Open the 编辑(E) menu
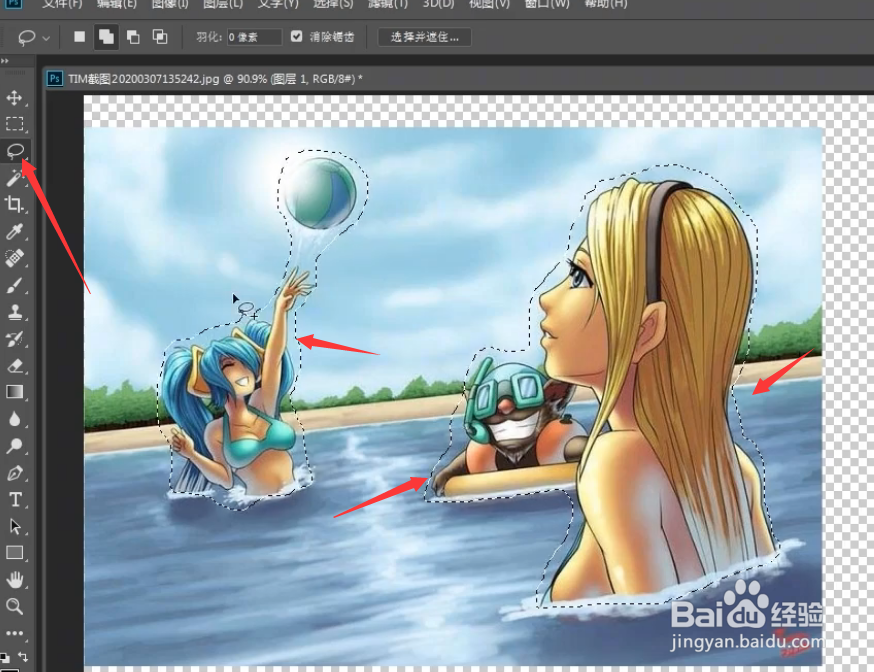Screen dimensions: 874x672 click(x=116, y=4)
